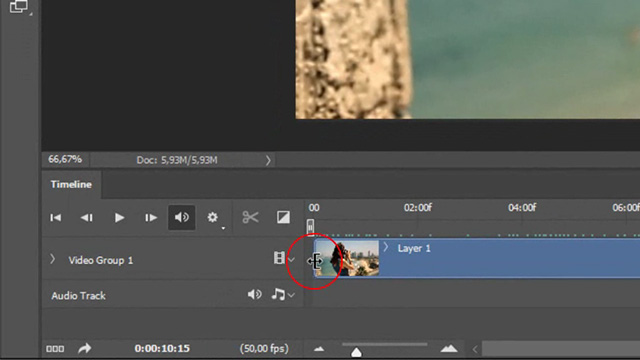Choose a transition with the fade icon
Screen dimensions: 640x360
pos(283,217)
